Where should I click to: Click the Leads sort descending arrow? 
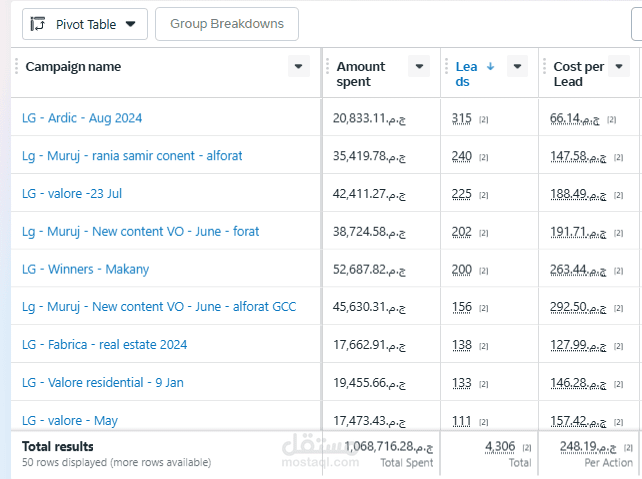click(x=491, y=66)
